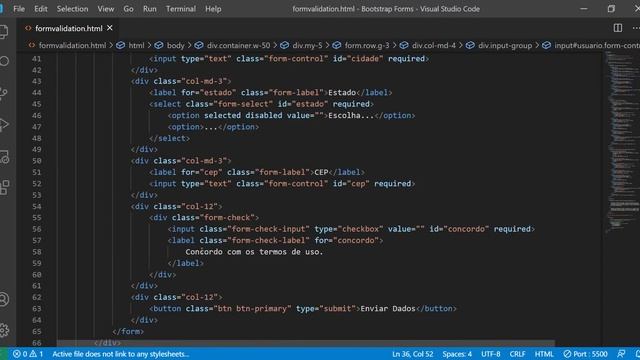Click "form-check" class value on line 55
This screenshot has height=360, width=640.
click(227, 218)
